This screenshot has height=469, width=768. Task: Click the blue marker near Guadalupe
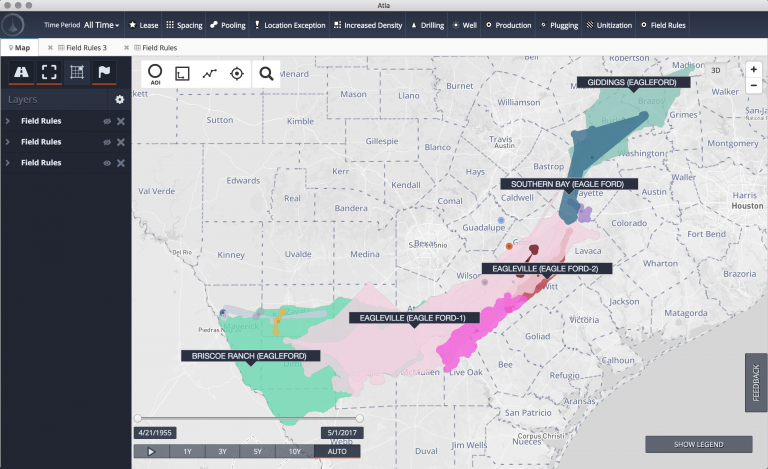pos(501,220)
